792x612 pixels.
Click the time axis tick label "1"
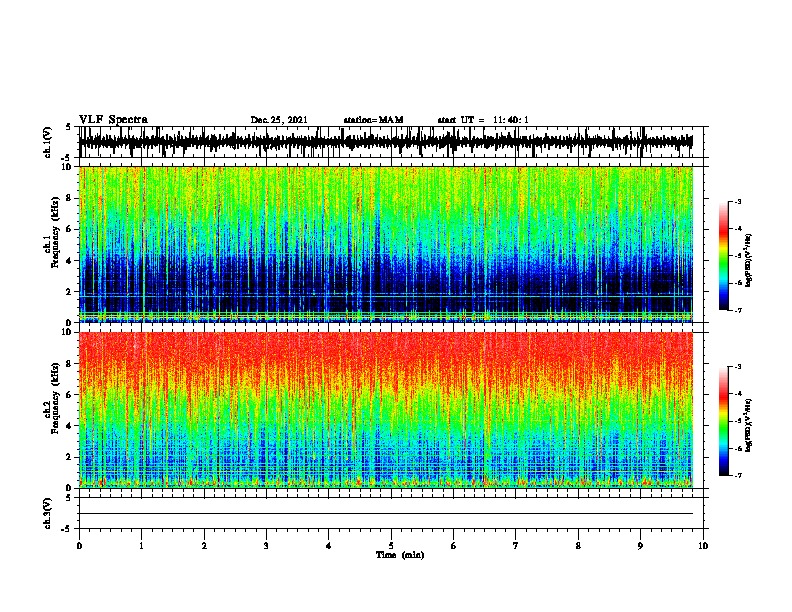point(141,546)
